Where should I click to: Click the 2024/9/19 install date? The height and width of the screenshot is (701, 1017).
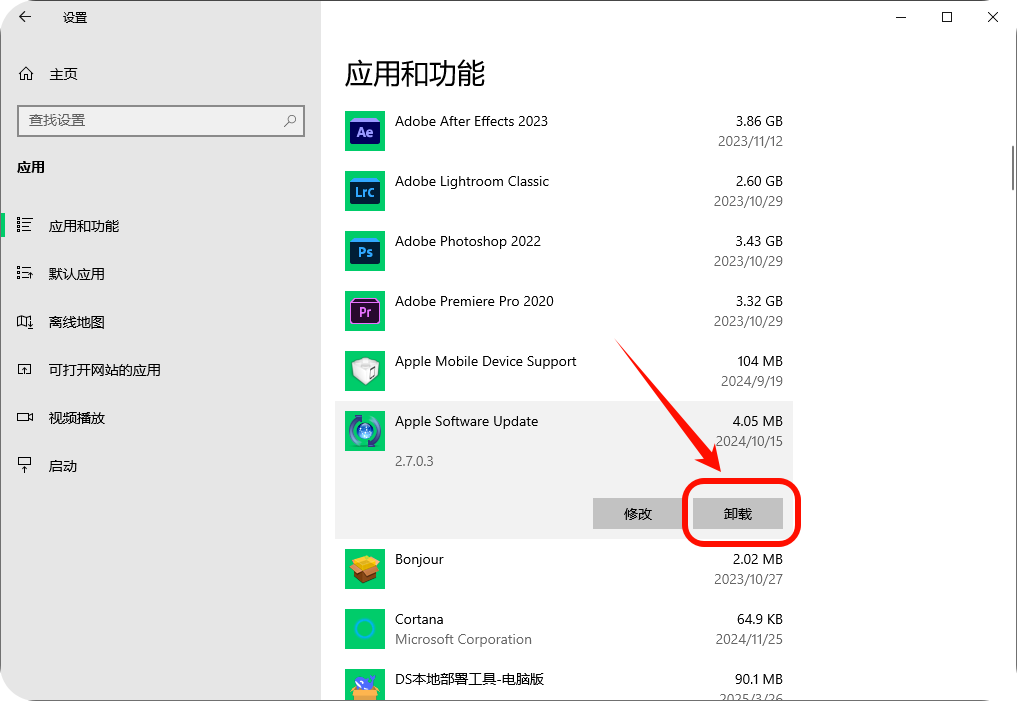[752, 381]
